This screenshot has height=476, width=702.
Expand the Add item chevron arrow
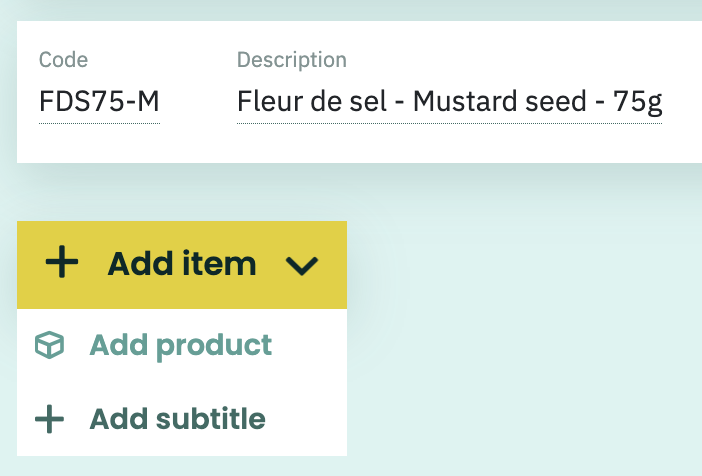click(x=302, y=266)
